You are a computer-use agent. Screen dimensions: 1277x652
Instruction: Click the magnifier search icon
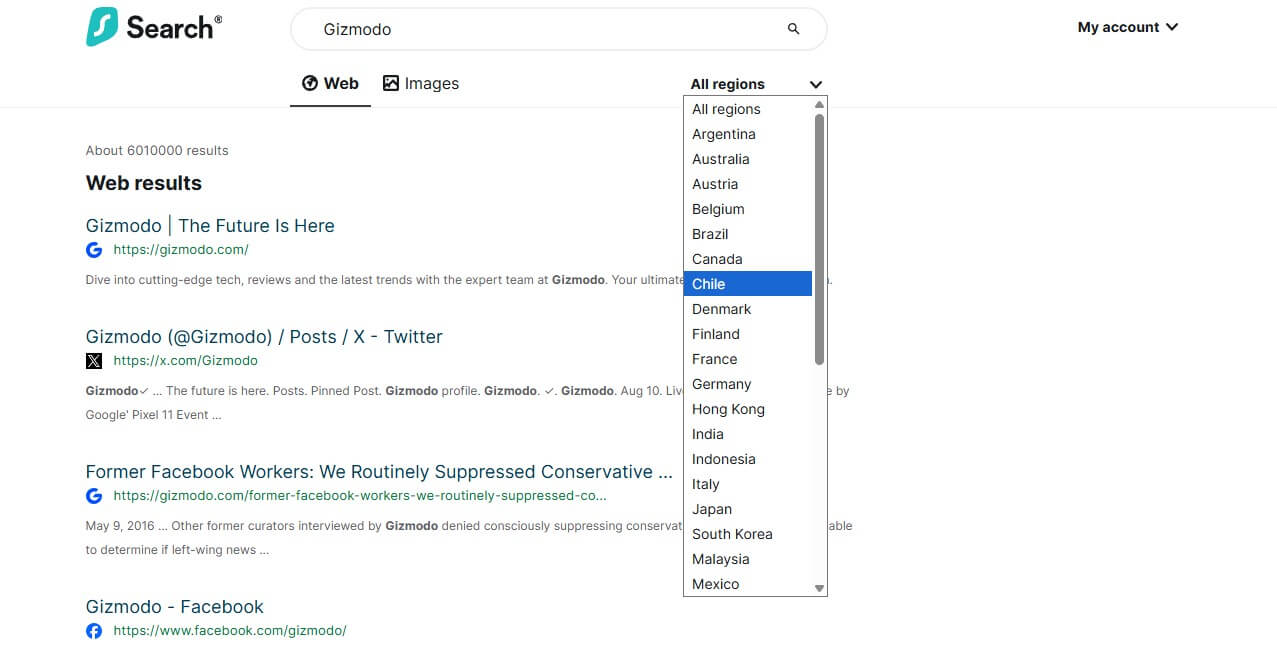coord(794,29)
